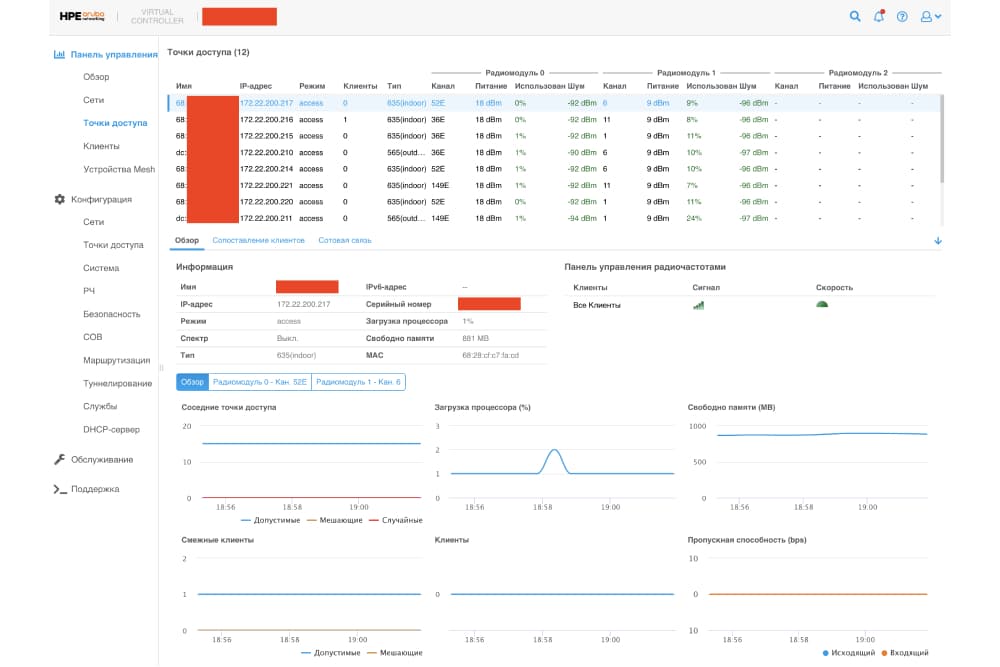Click the Поддержка terminal icon
Viewport: 1000px width, 667px height.
point(60,489)
